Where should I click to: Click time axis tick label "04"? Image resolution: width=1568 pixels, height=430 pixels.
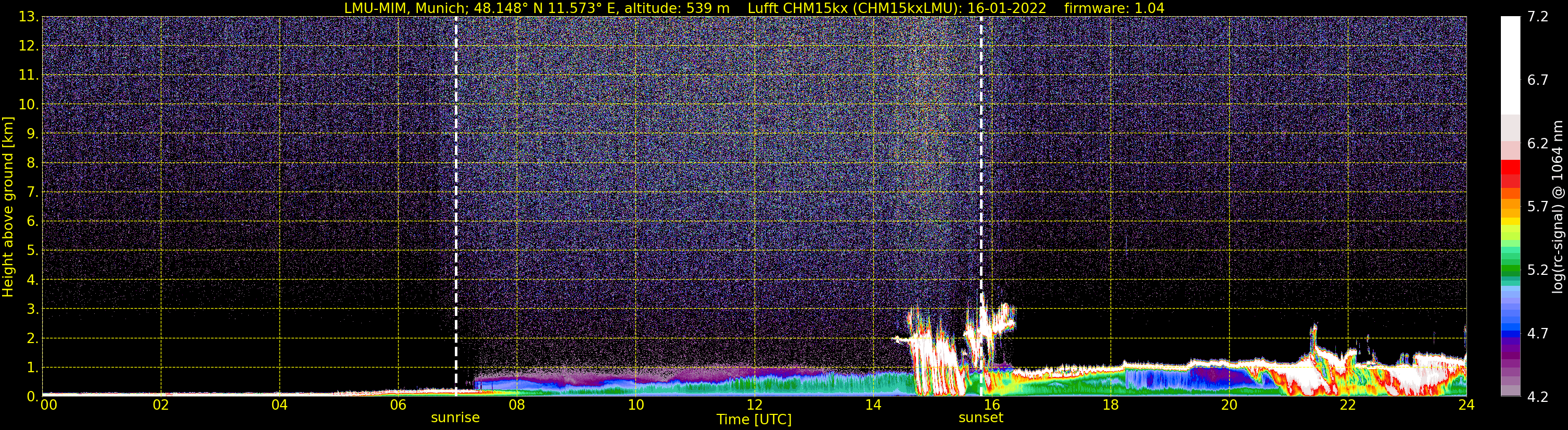point(279,405)
